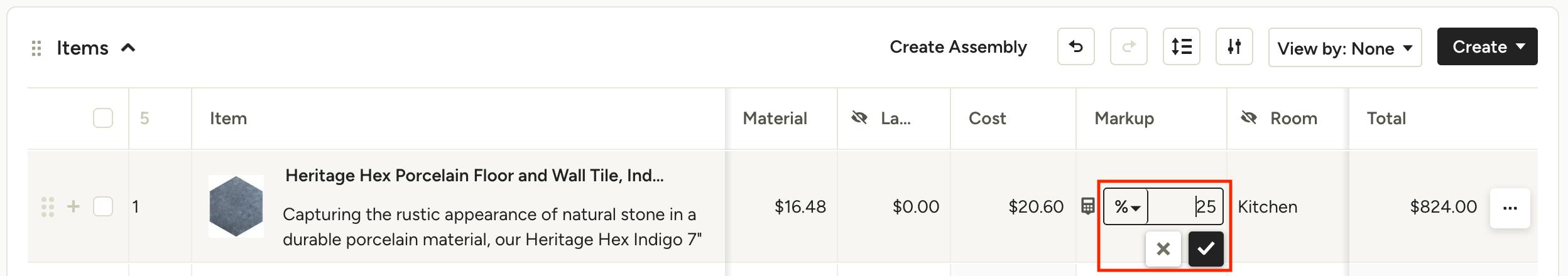
Task: Click Create Assembly
Action: 958,47
